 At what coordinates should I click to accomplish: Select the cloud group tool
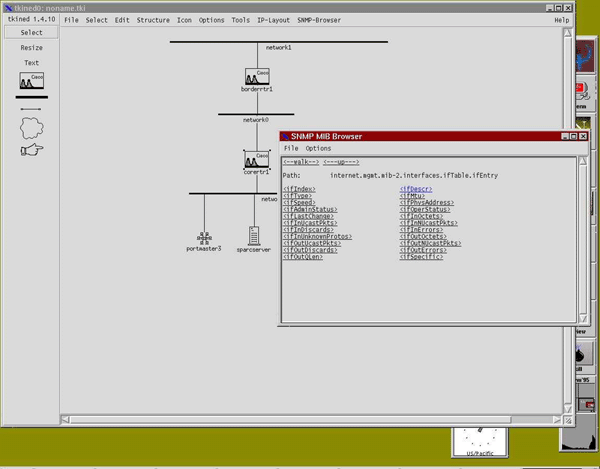point(31,128)
